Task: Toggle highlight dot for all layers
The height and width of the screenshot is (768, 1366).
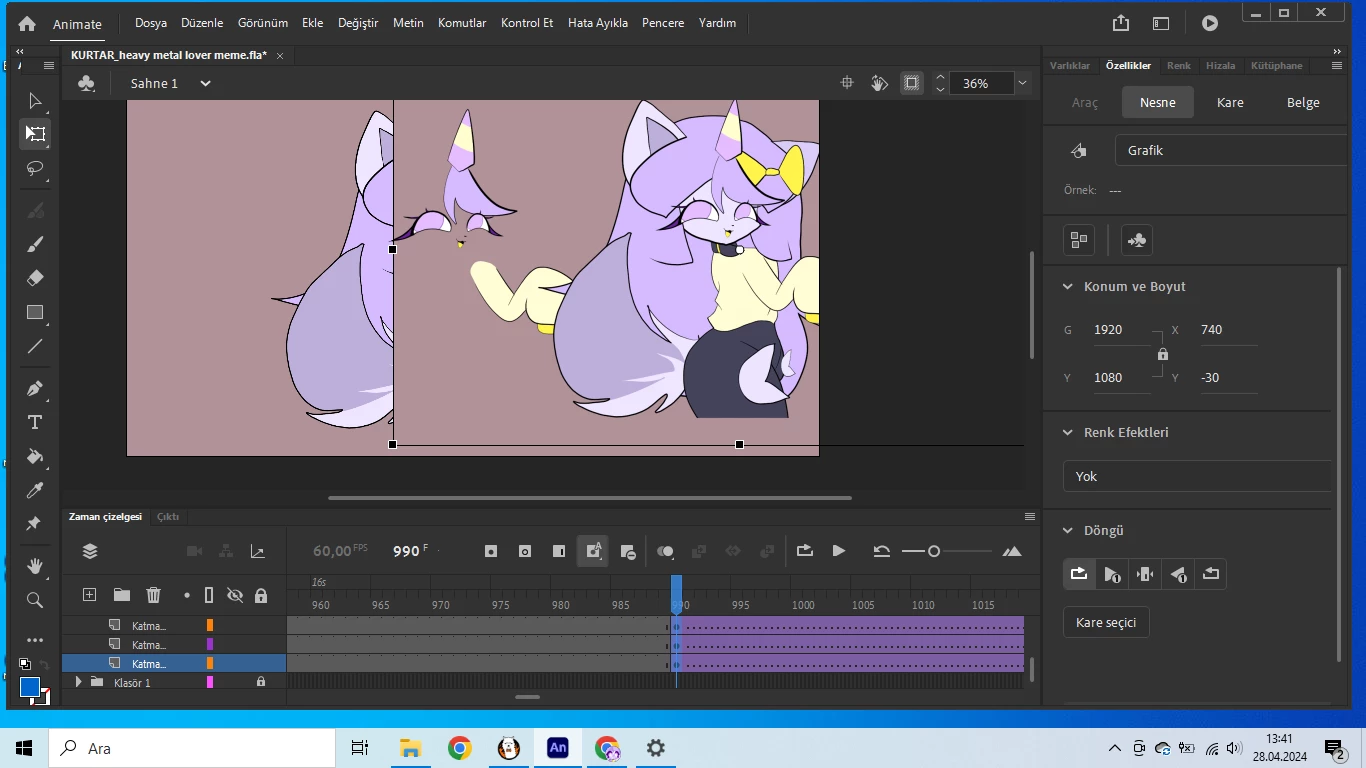Action: [x=187, y=595]
